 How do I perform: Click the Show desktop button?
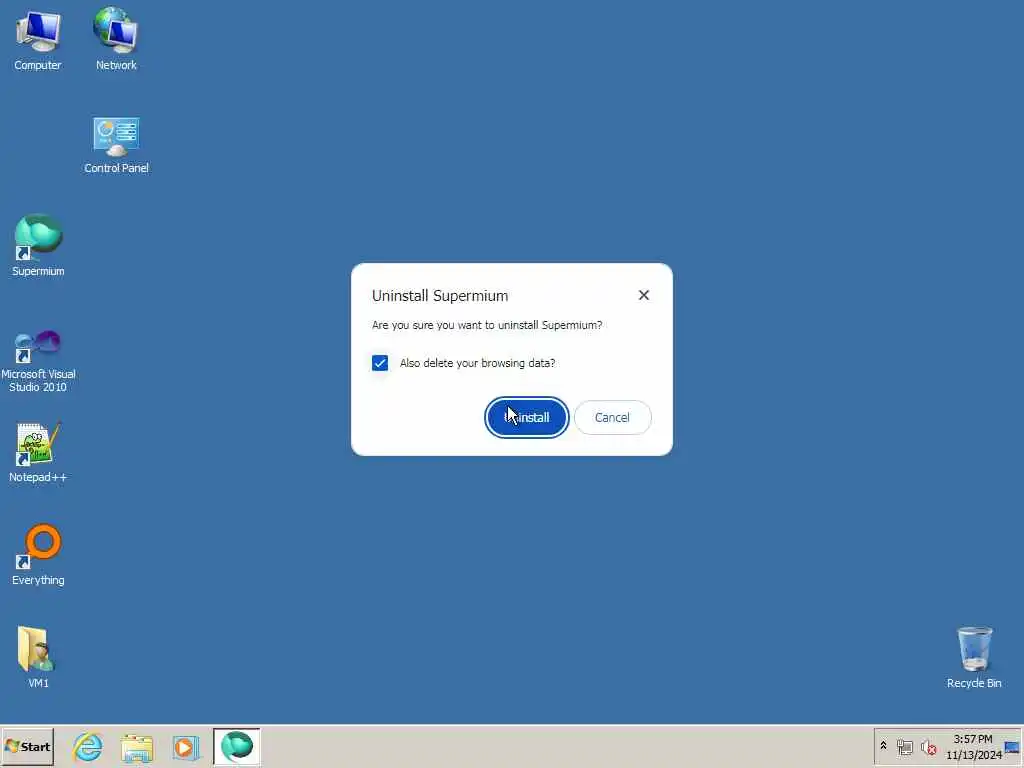[1013, 746]
